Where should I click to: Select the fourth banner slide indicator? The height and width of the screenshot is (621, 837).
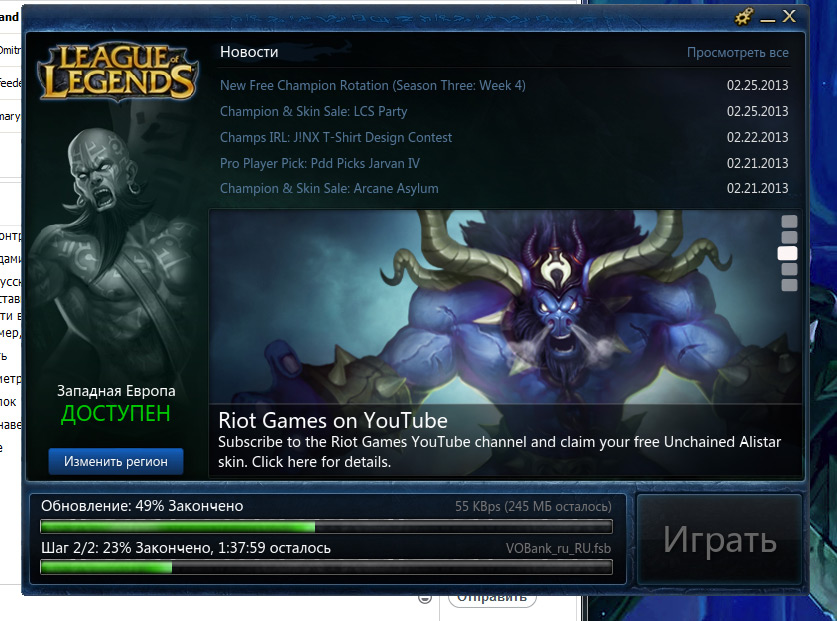(x=789, y=269)
